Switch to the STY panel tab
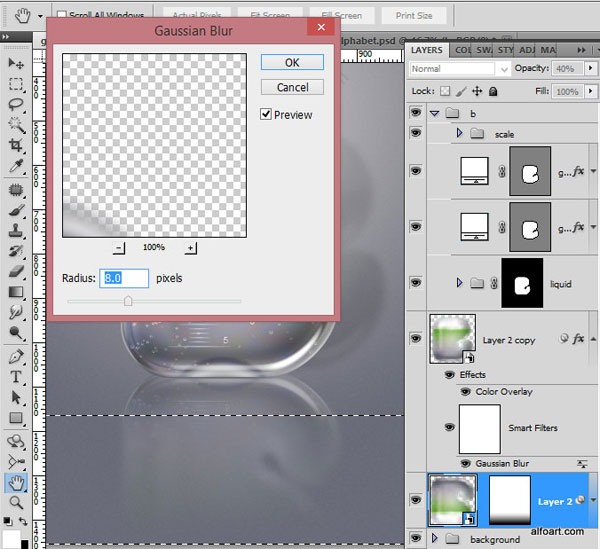This screenshot has height=549, width=600. [x=505, y=50]
